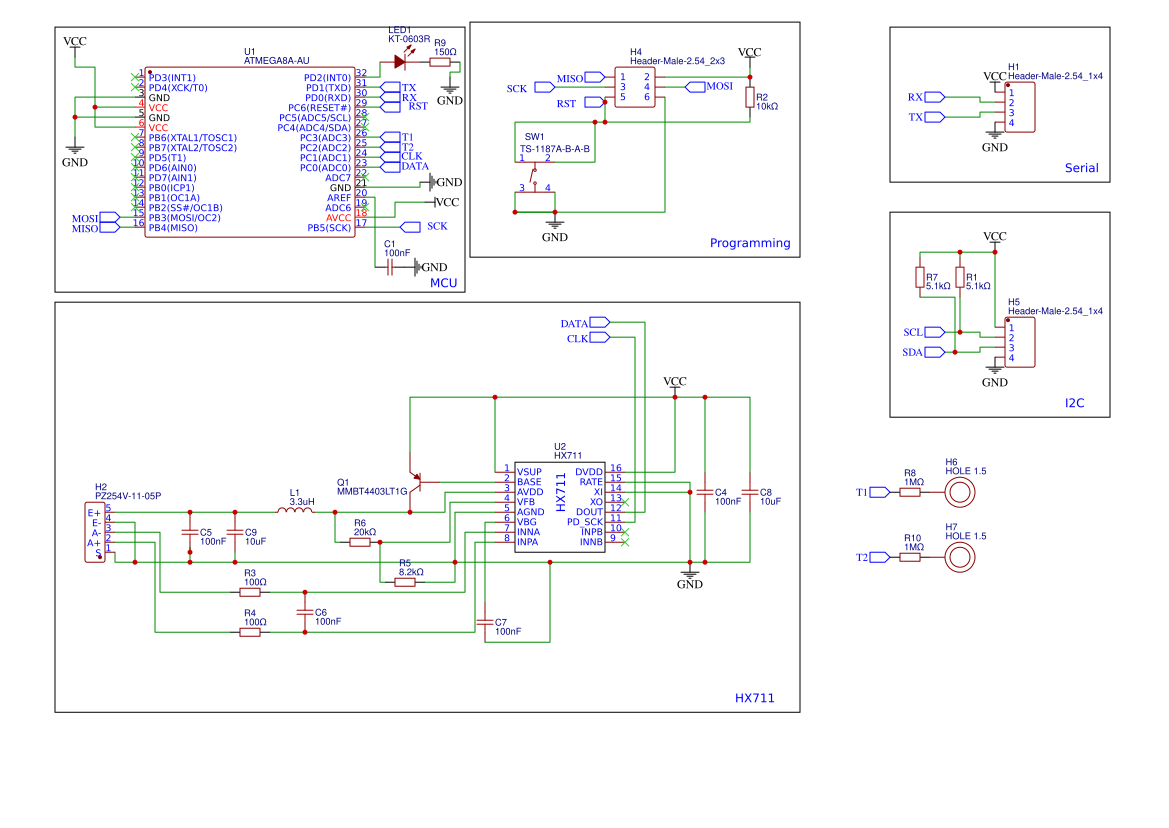Screen dimensions: 1169x828
Task: Click the Programming block title label
Action: pos(750,243)
